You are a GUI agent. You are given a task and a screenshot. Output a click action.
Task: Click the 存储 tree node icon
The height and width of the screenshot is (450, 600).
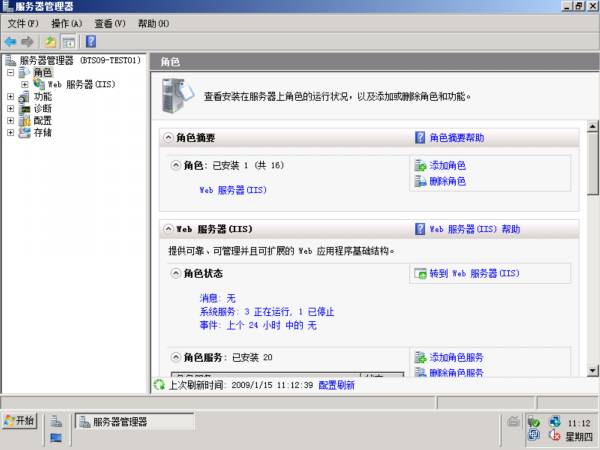(x=24, y=132)
